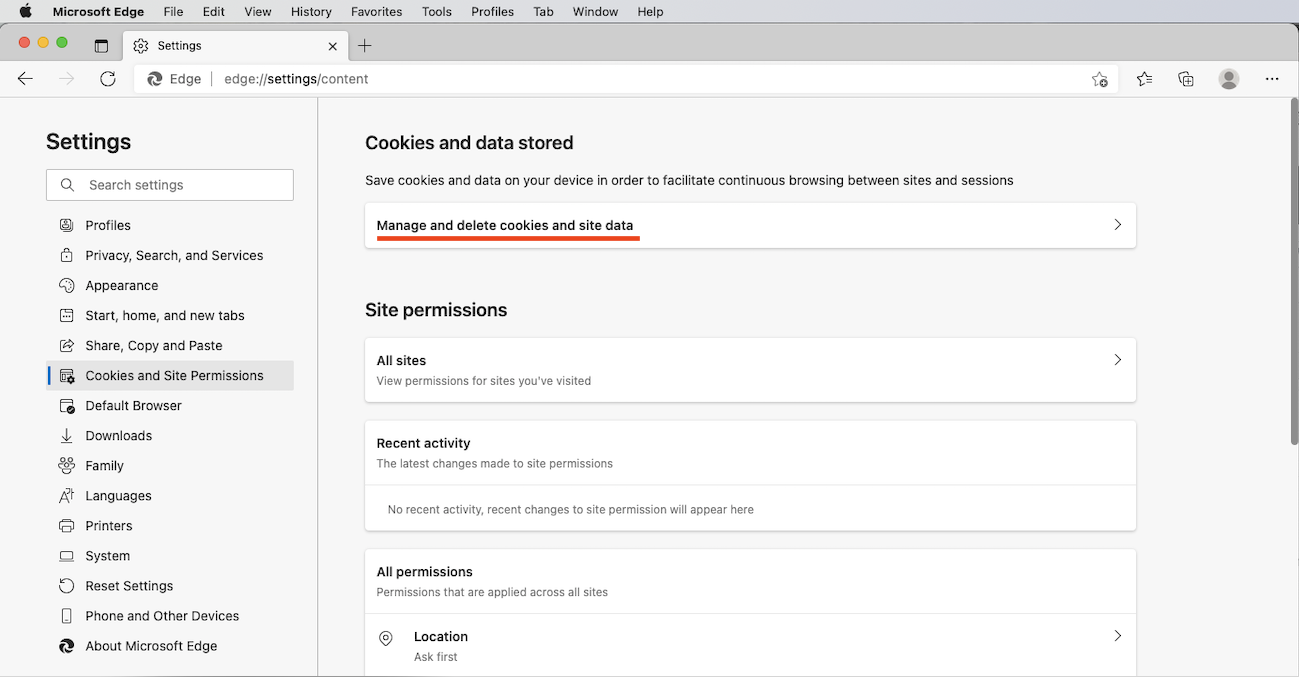Open the Profiles menu in menu bar
This screenshot has width=1299, height=677.
(492, 12)
